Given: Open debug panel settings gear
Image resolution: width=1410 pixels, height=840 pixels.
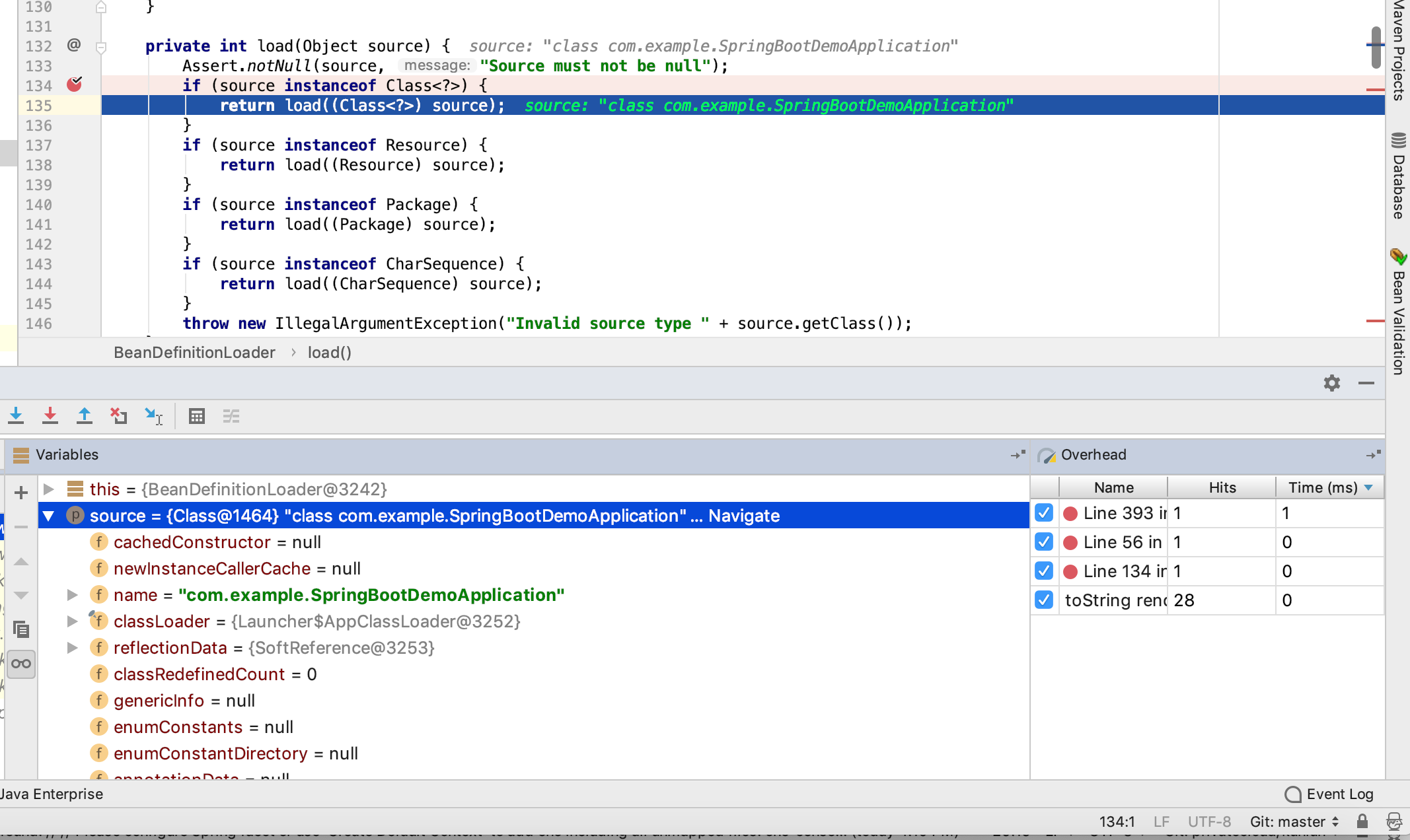Looking at the screenshot, I should [1331, 383].
